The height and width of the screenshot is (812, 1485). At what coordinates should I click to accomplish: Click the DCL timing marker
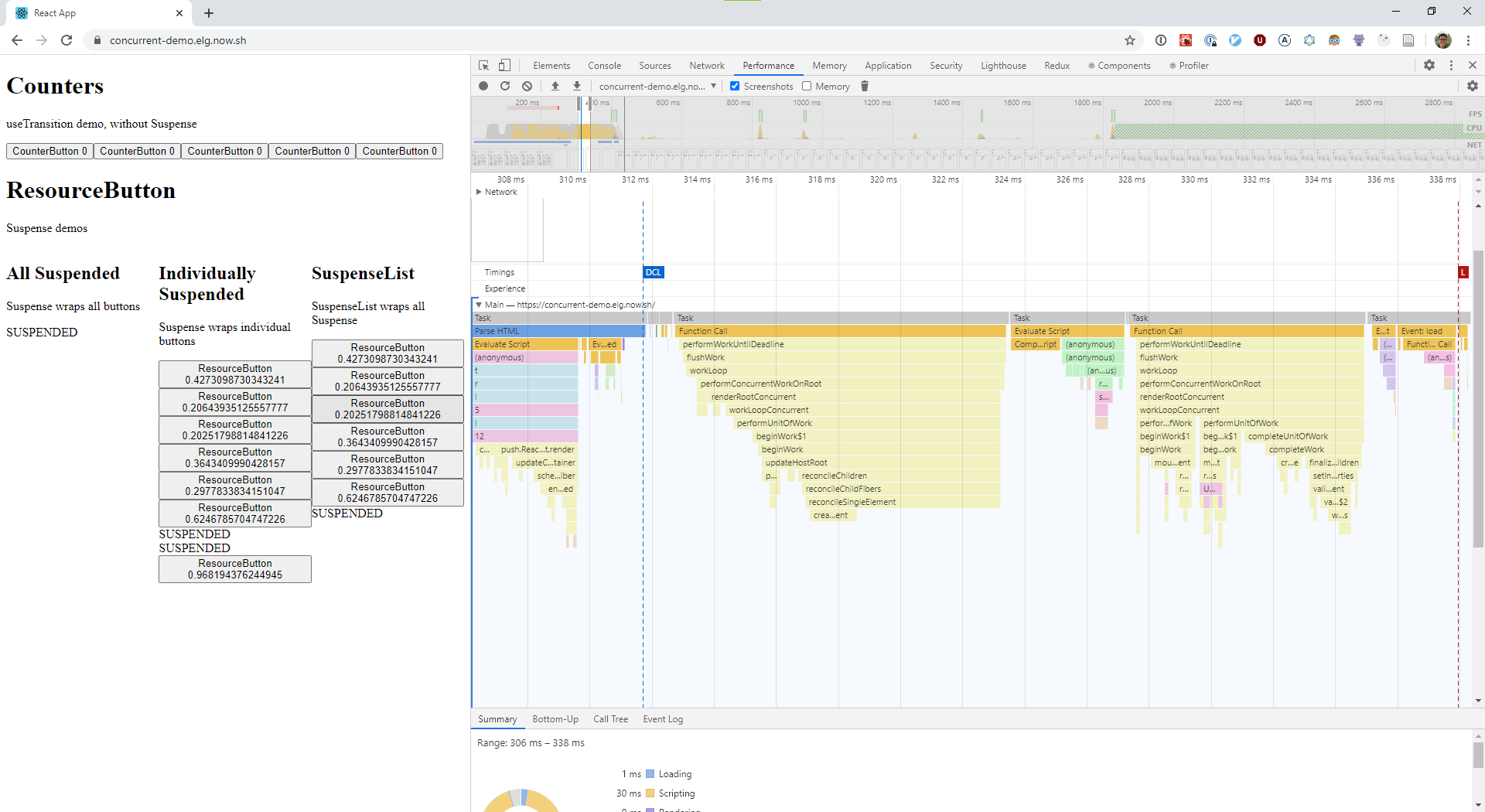click(x=654, y=272)
